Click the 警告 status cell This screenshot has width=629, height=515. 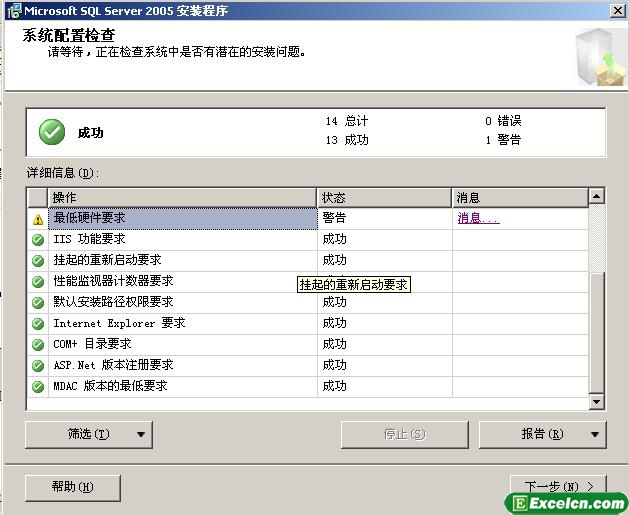pyautogui.click(x=385, y=219)
